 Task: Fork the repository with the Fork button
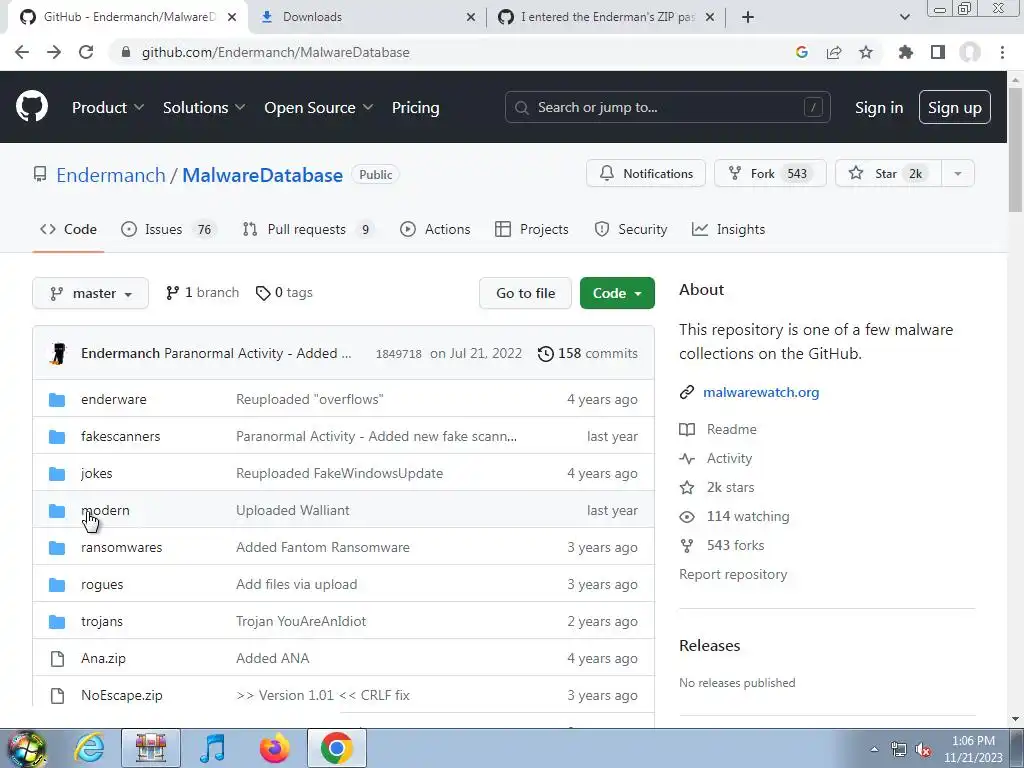click(x=770, y=174)
